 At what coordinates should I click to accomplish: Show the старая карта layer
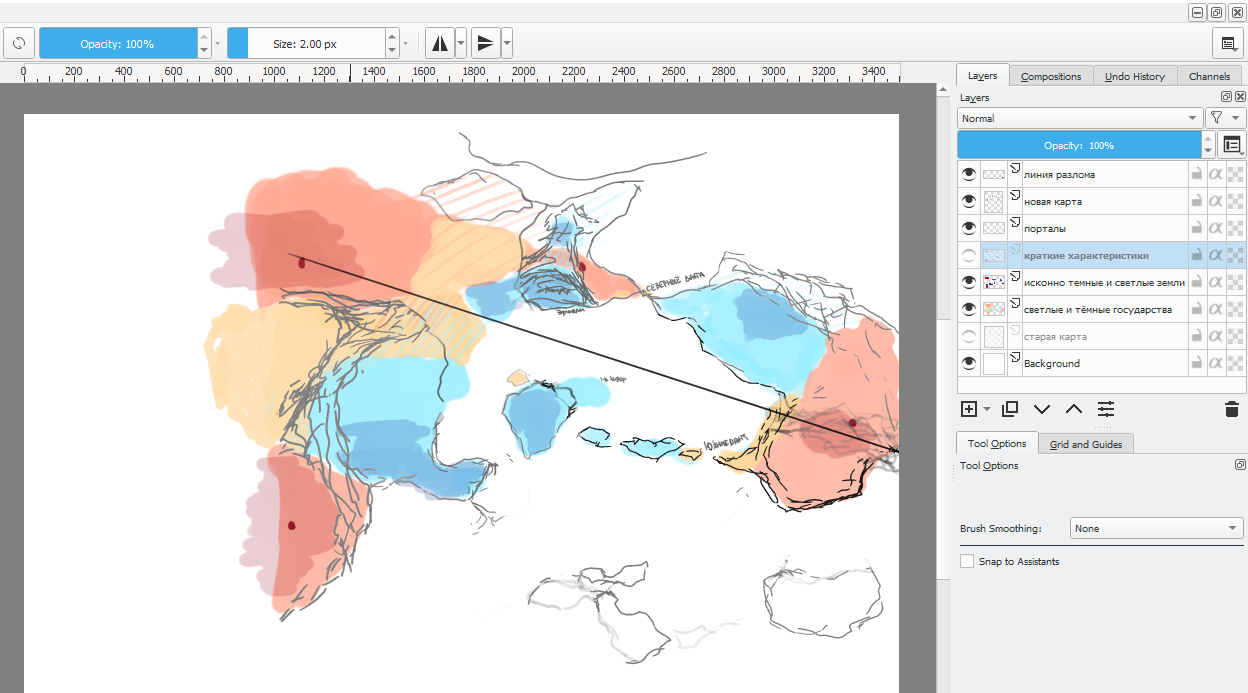click(968, 337)
